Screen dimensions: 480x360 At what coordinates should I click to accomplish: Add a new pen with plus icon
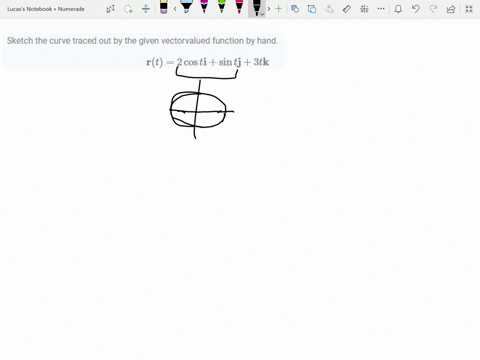click(279, 9)
